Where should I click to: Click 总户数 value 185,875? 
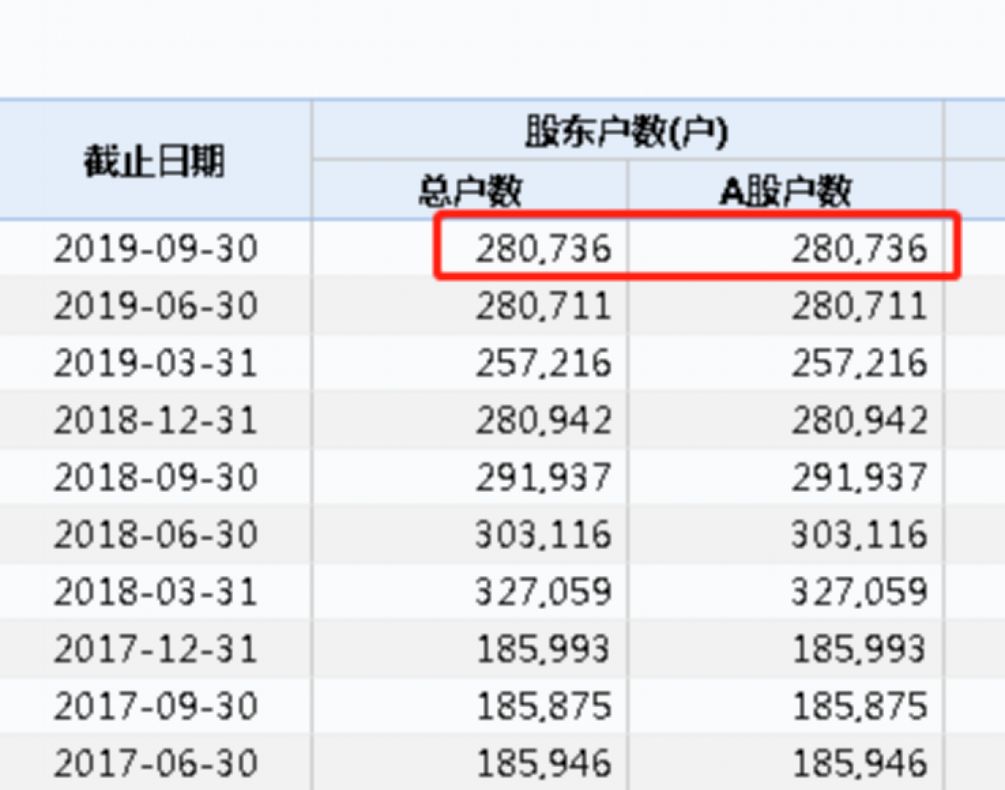pos(543,706)
